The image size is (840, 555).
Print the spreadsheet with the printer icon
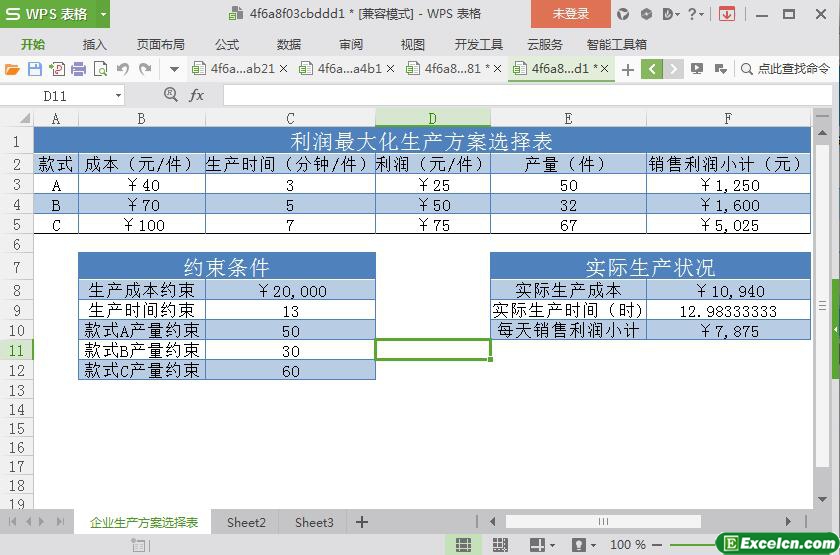click(x=79, y=69)
